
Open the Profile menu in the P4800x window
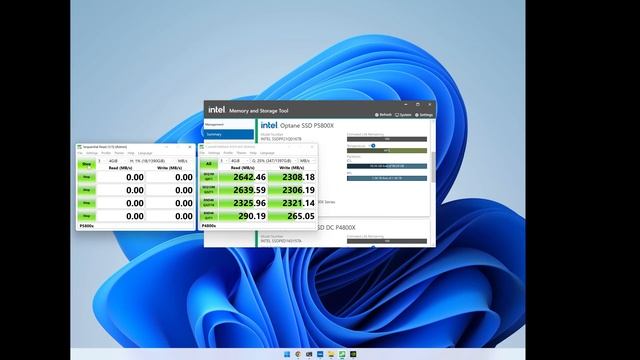[x=228, y=153]
